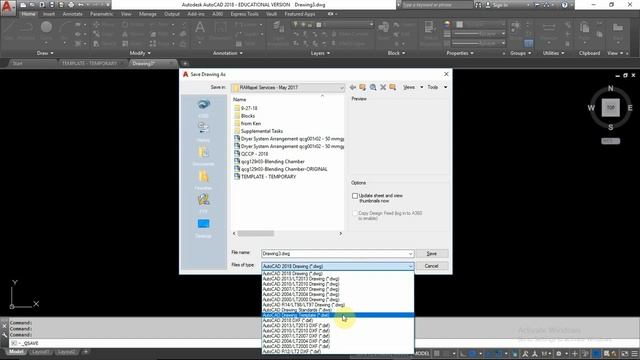
Task: Click S on the ViewCube compass
Action: (x=611, y=127)
